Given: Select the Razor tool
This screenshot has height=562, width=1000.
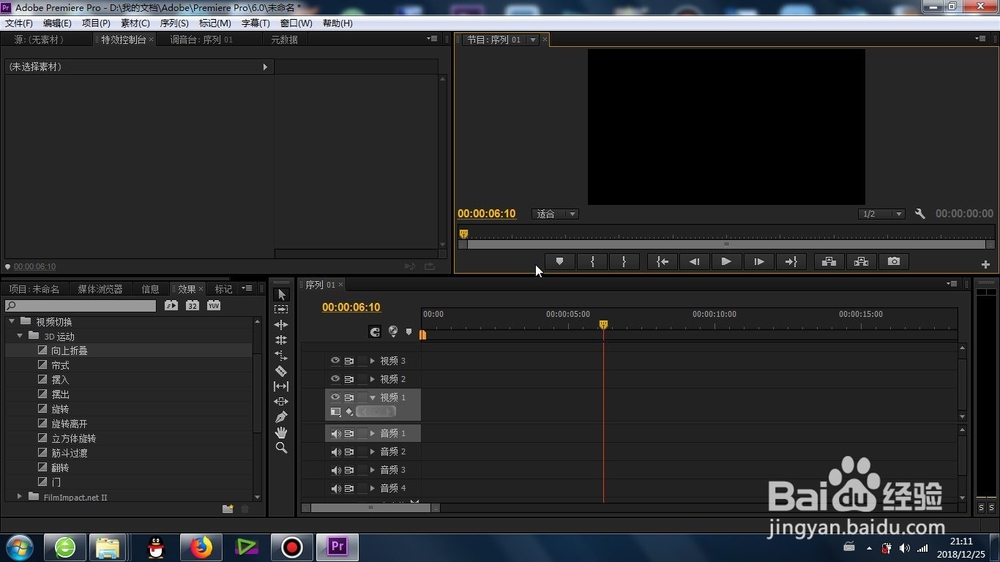Looking at the screenshot, I should (x=281, y=371).
